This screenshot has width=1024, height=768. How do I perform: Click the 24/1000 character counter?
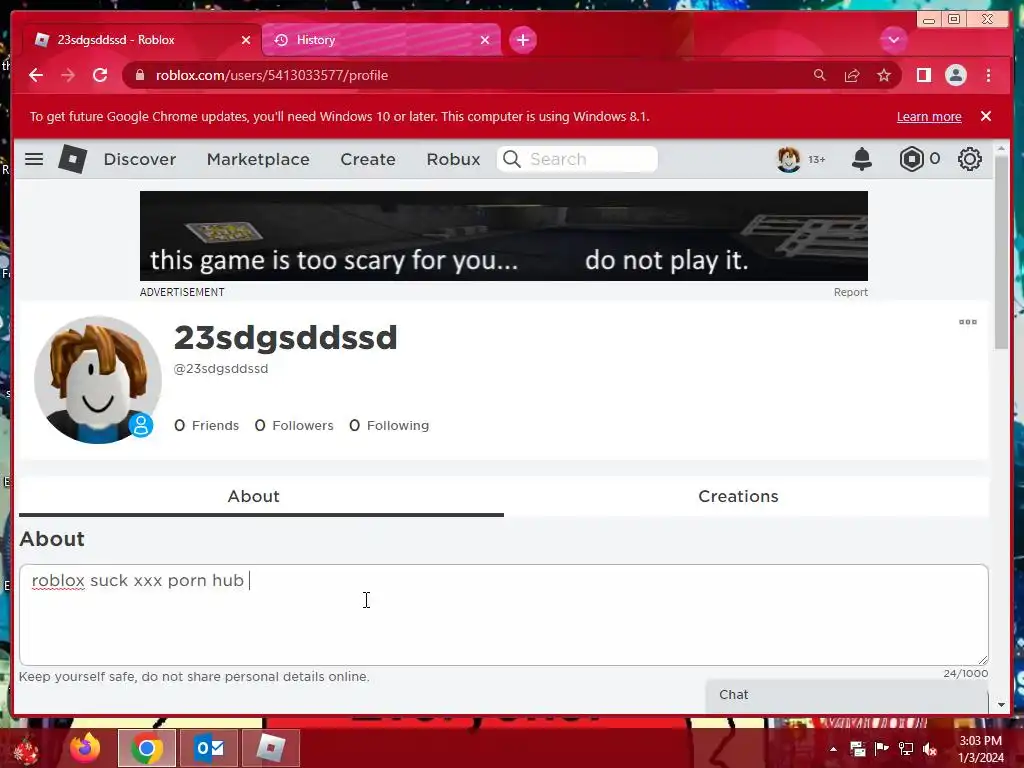tap(965, 673)
